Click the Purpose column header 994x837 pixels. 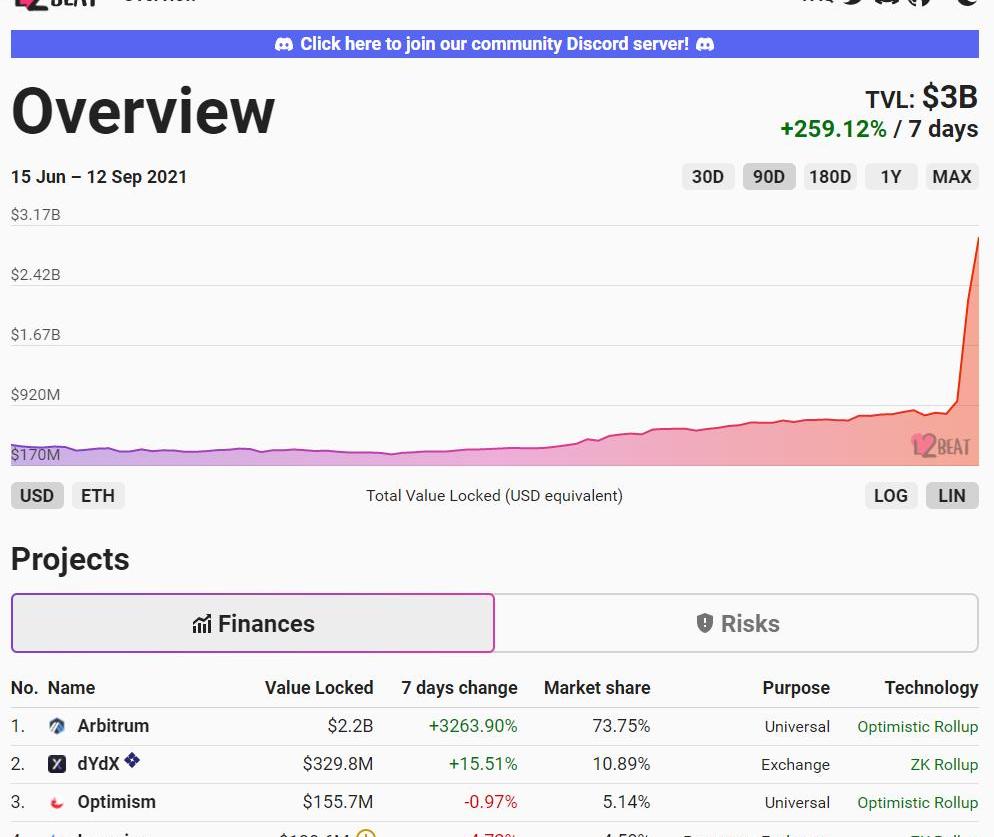click(x=796, y=688)
